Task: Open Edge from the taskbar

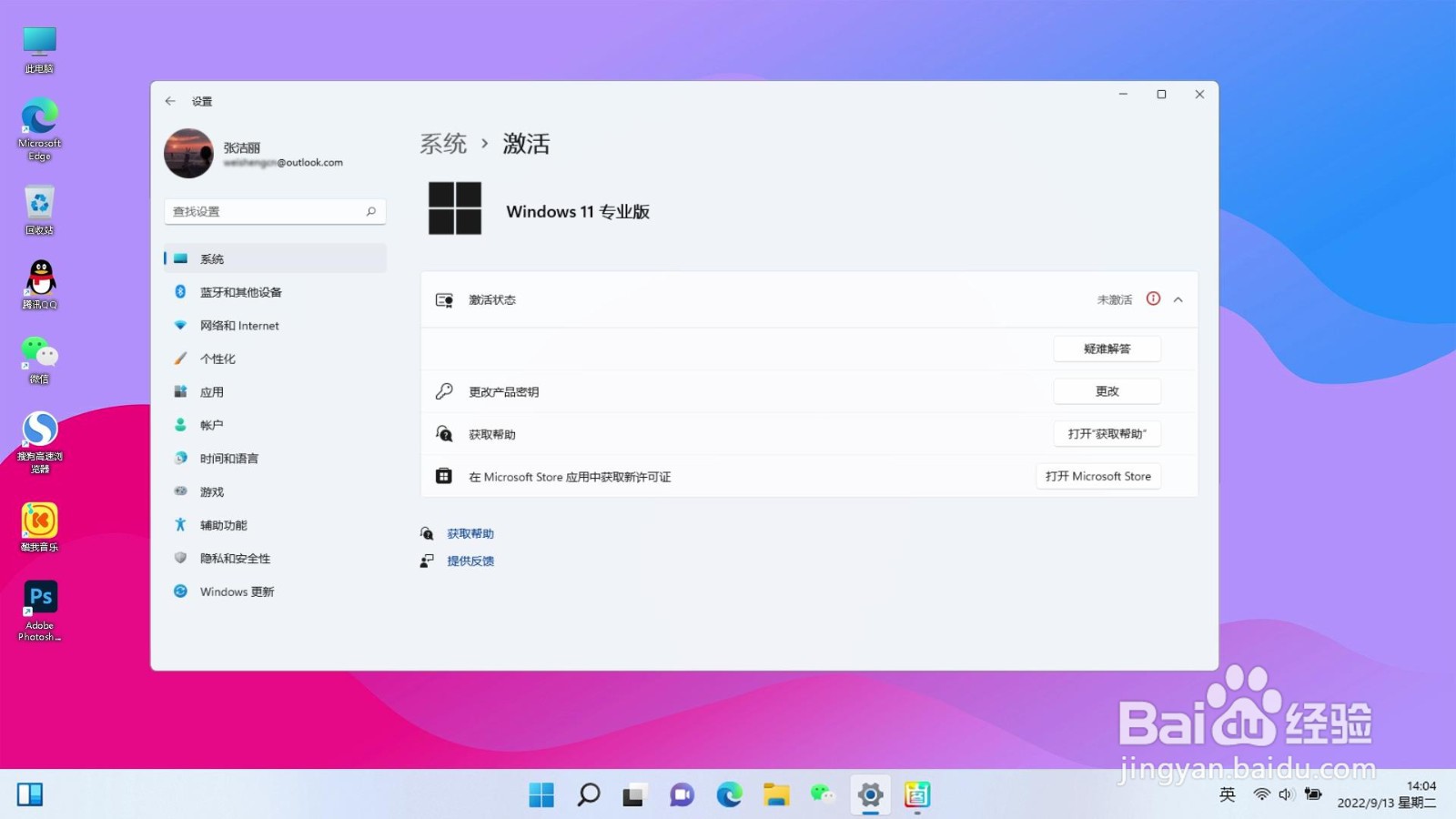Action: coord(729,794)
